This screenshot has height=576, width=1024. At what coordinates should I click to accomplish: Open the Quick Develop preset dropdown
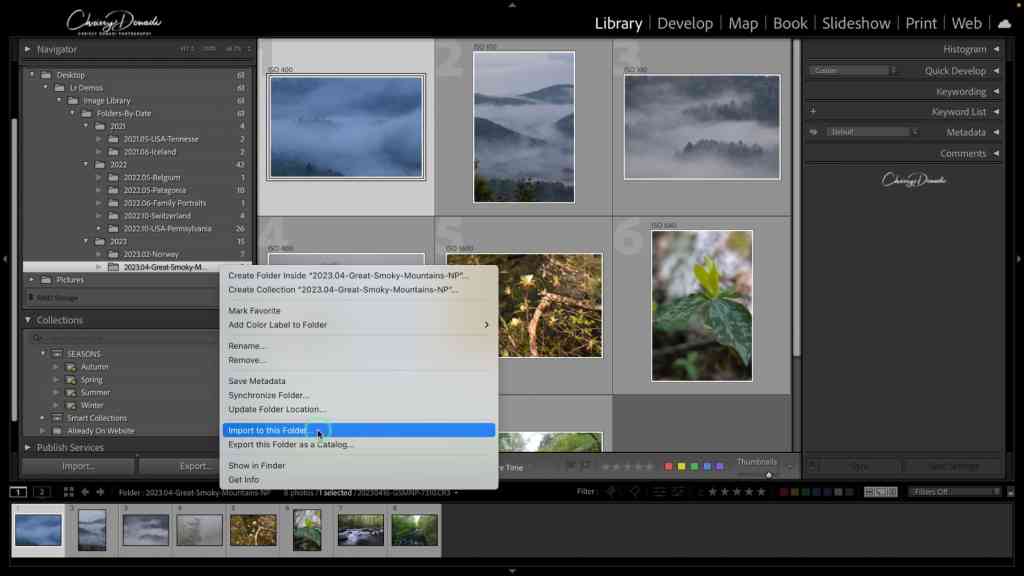pyautogui.click(x=852, y=71)
